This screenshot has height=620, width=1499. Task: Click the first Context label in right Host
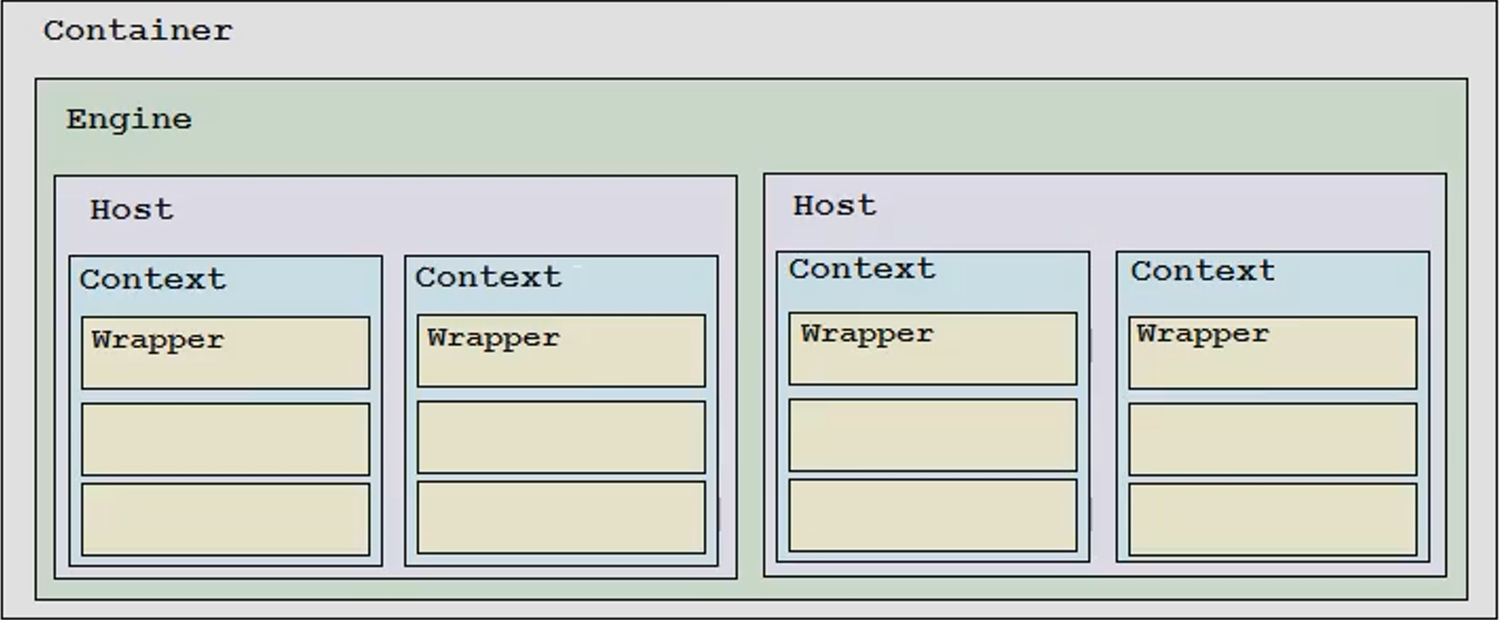[x=863, y=269]
